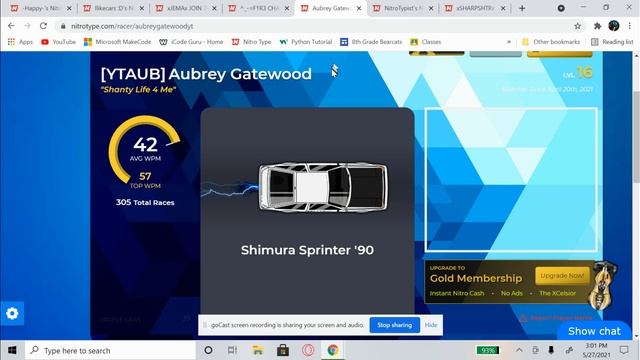The image size is (640, 360).
Task: Open Cortana circle on the taskbar
Action: tap(208, 350)
